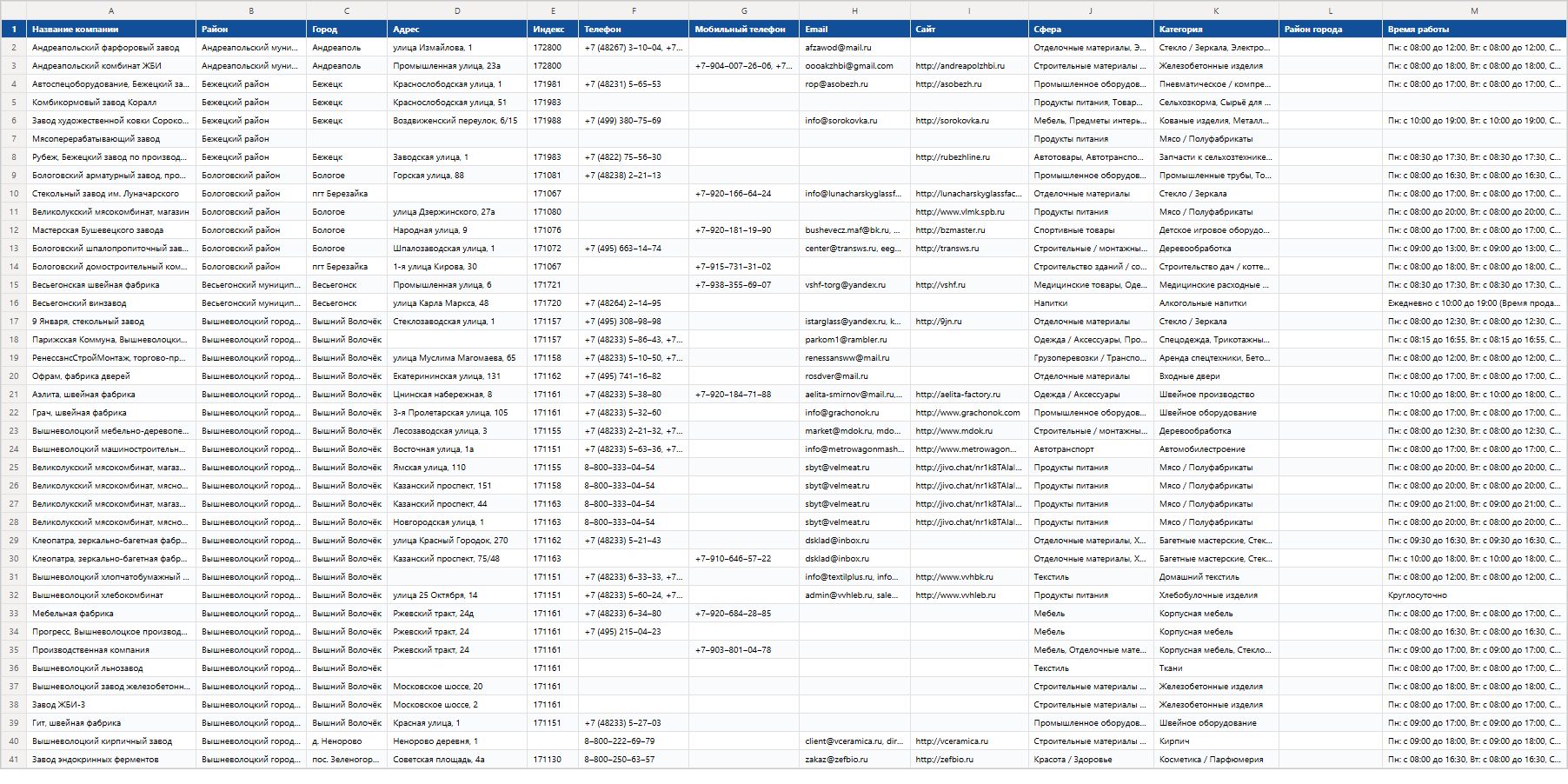Select cell 'Грач, швейная фабрика'

click(111, 413)
